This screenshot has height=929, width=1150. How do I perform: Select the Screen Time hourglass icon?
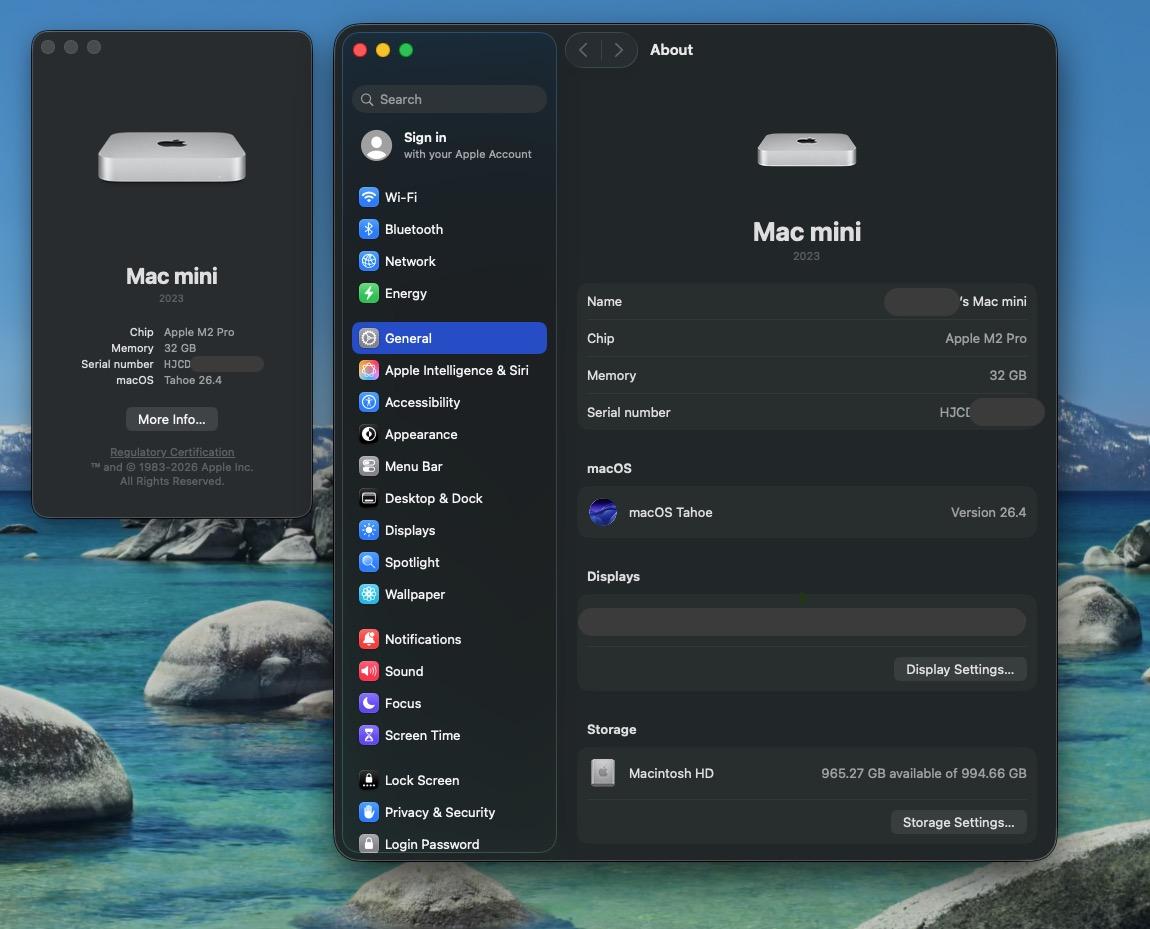[x=369, y=735]
